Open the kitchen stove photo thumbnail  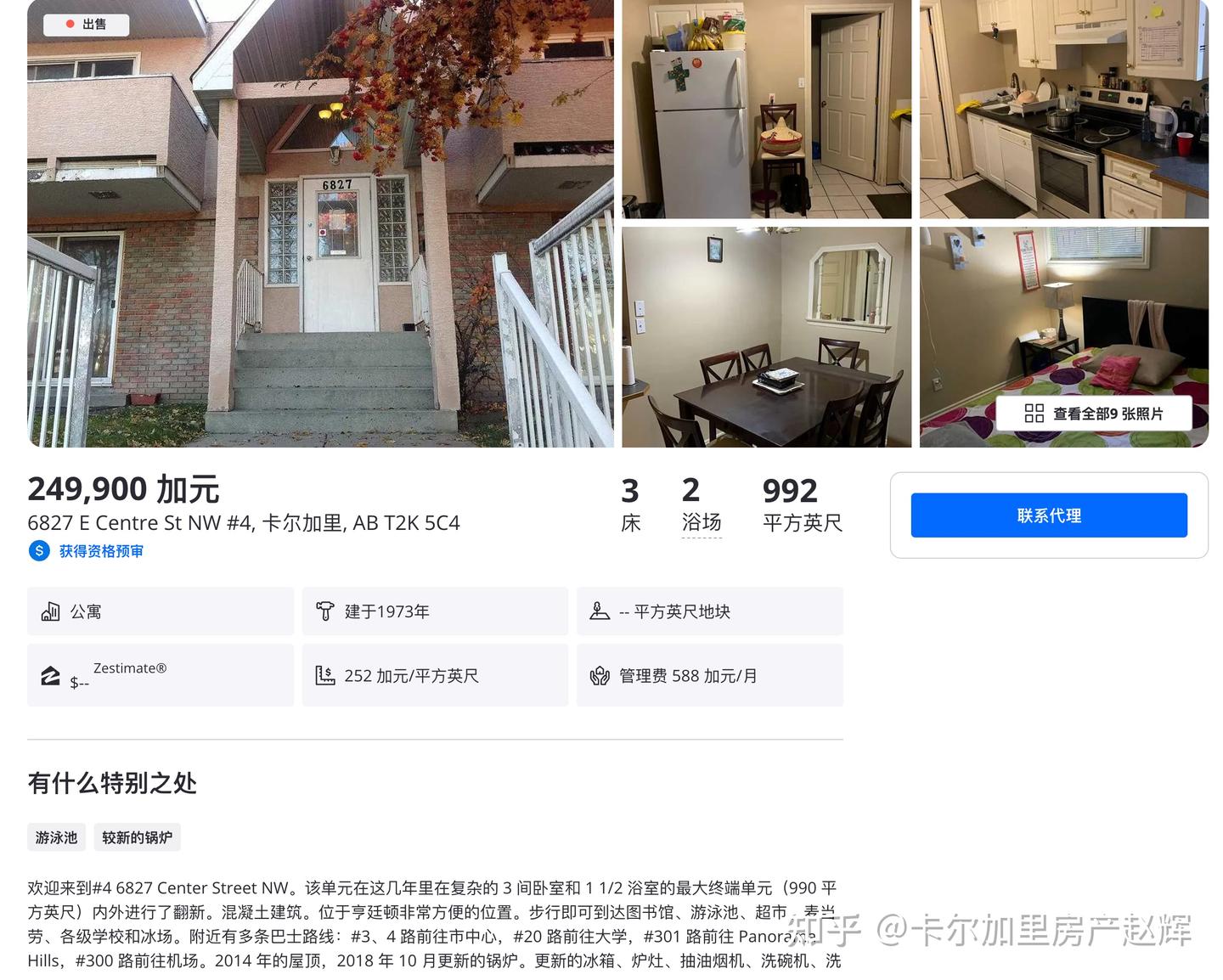pyautogui.click(x=1064, y=109)
